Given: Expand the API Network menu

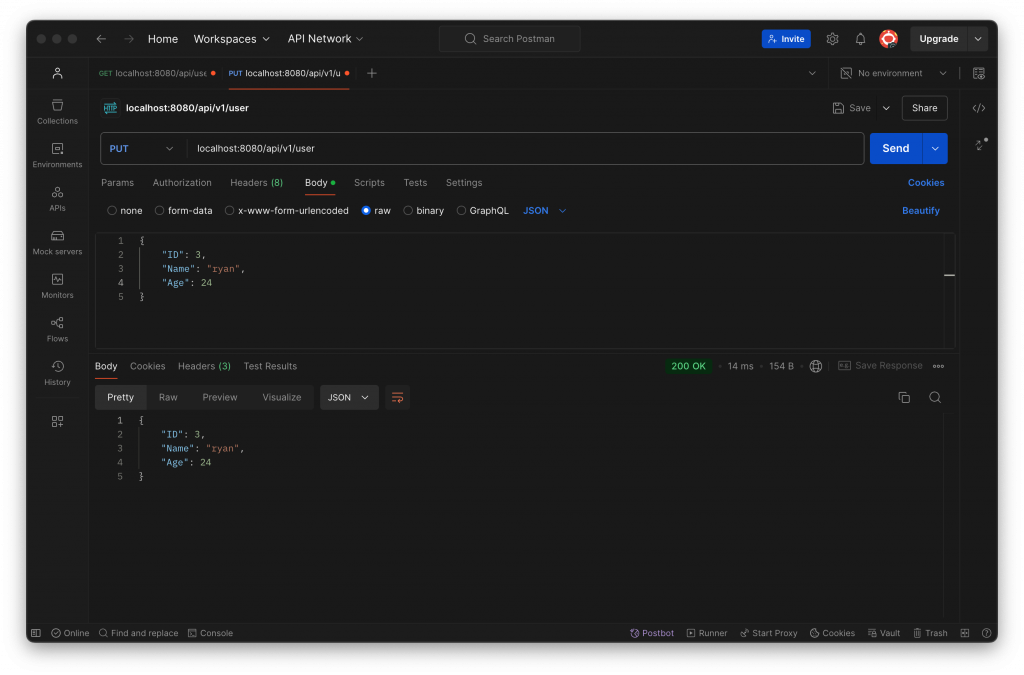Looking at the screenshot, I should [325, 39].
